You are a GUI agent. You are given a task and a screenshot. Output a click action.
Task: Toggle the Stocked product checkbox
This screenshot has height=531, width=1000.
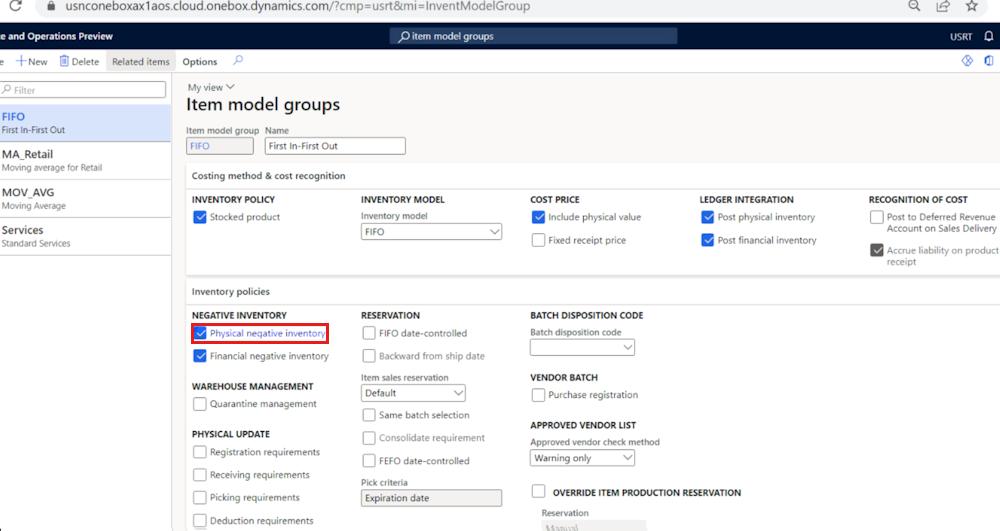[x=200, y=217]
